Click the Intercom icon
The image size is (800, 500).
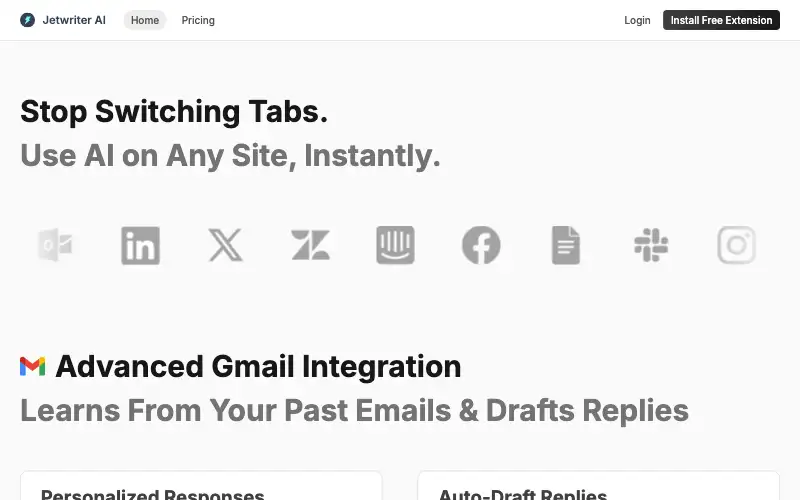[x=395, y=245]
